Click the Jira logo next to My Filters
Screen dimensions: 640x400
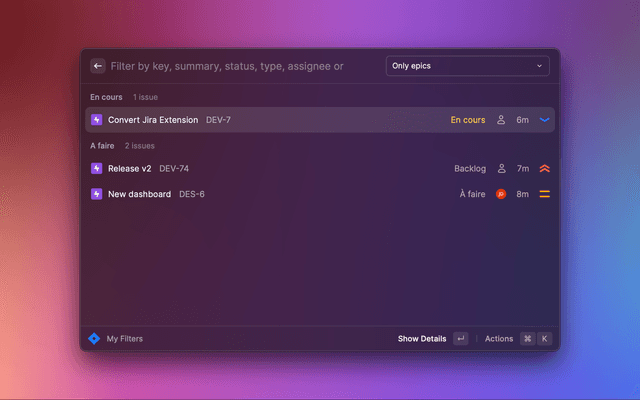pyautogui.click(x=94, y=339)
